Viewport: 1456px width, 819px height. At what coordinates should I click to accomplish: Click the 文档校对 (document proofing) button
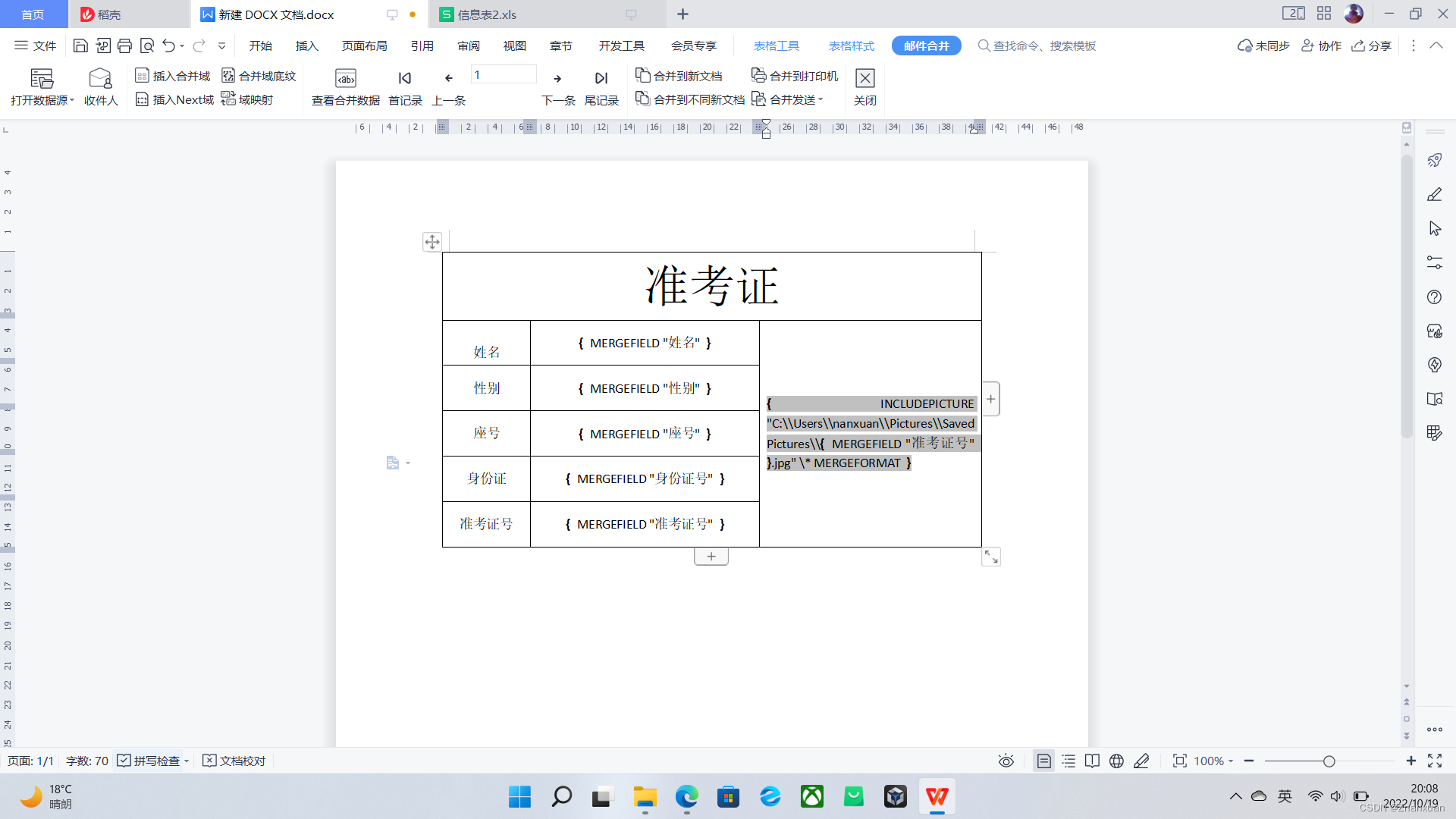234,761
